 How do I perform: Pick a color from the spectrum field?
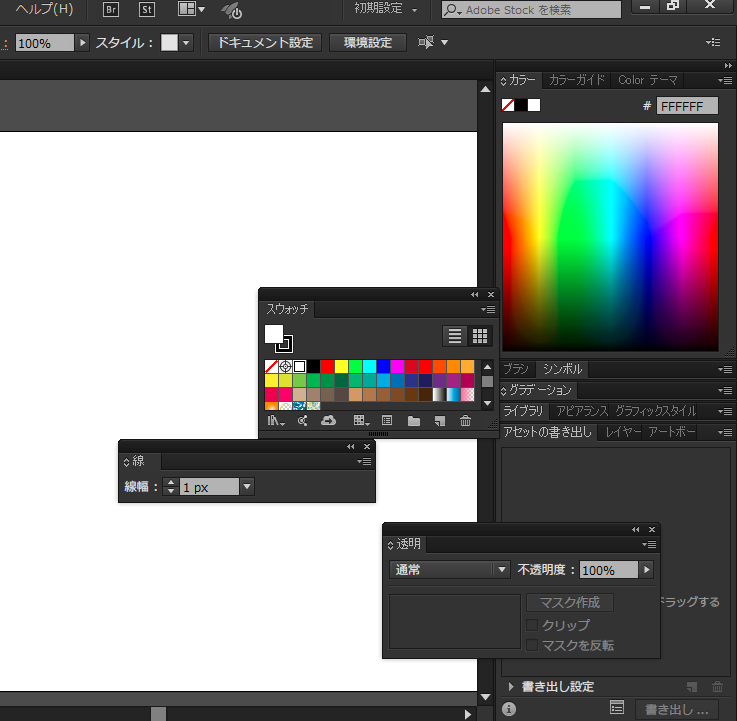[610, 236]
